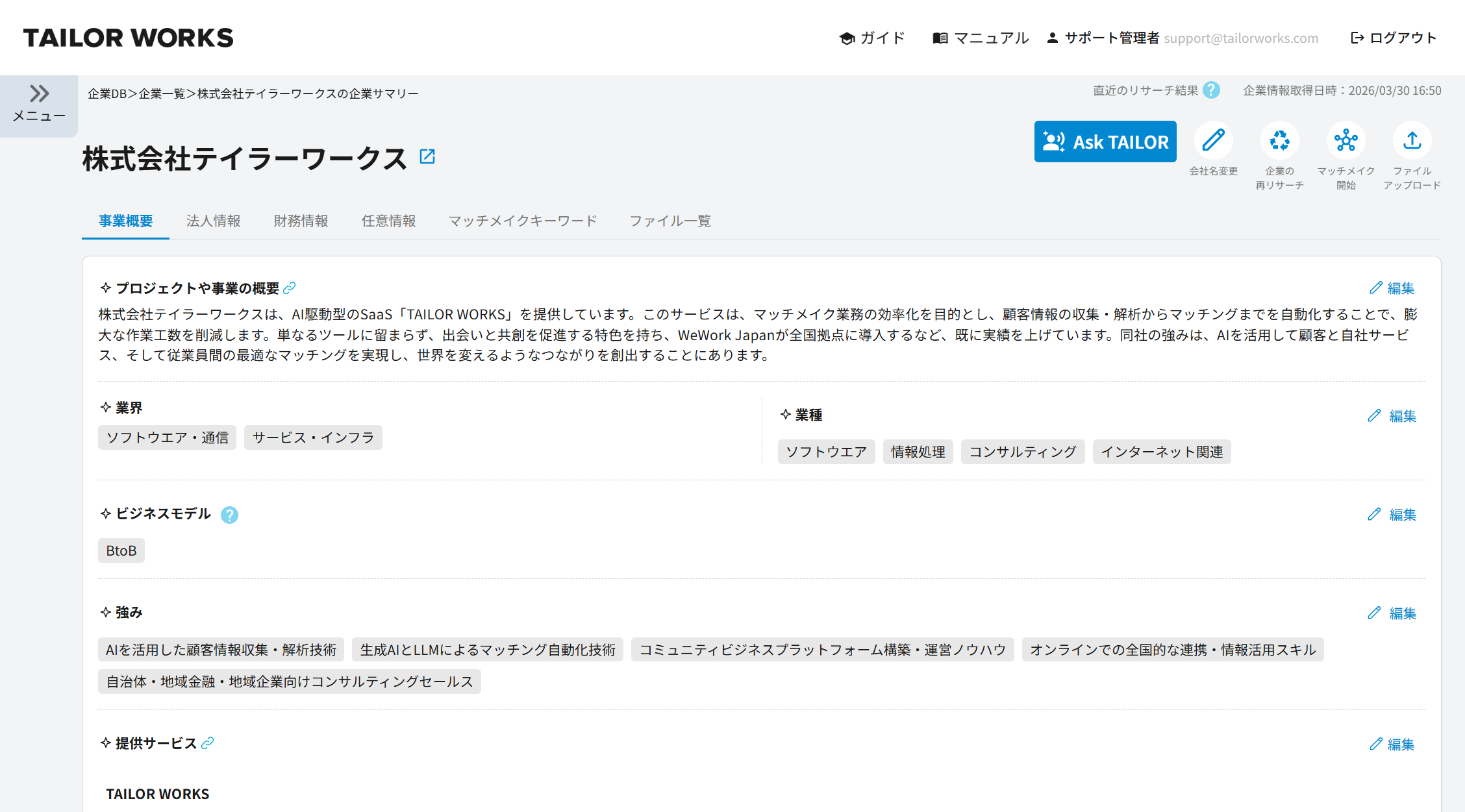Click the TAILOR WORKS service entry
The height and width of the screenshot is (812, 1465).
[158, 794]
